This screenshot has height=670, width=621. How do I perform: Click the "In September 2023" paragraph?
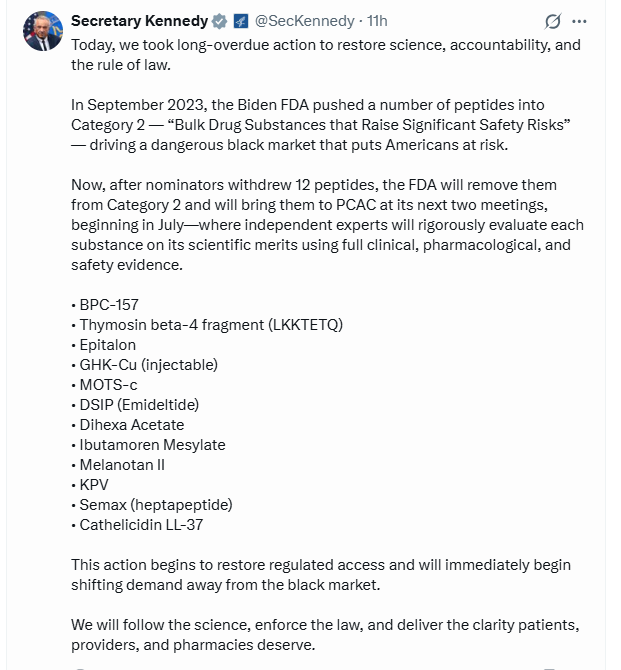(321, 125)
